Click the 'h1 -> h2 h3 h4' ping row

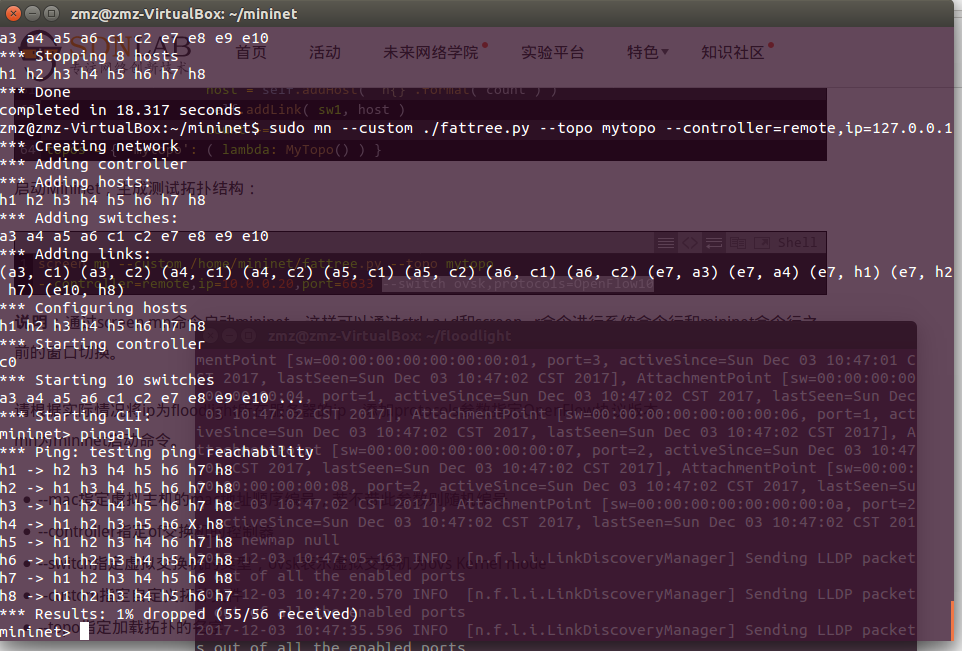click(116, 470)
